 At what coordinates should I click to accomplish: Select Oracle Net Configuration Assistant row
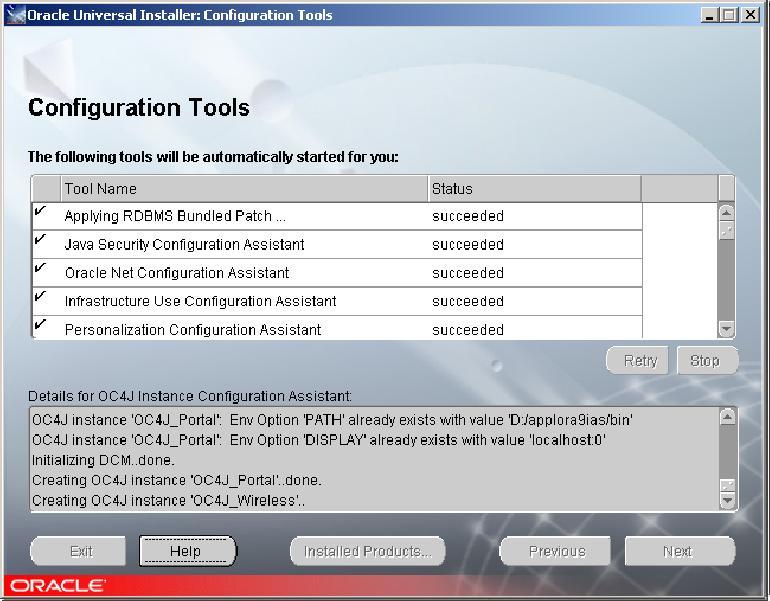point(337,273)
